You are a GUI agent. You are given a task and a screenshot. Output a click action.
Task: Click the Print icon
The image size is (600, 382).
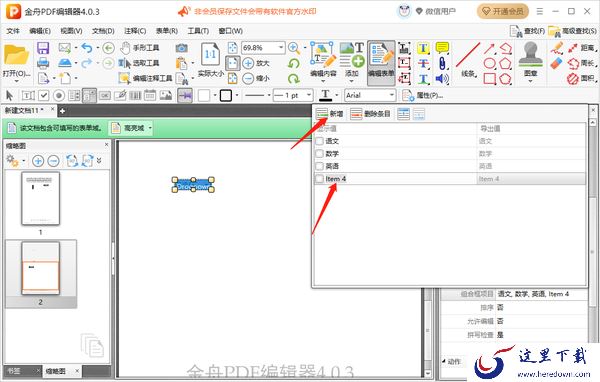(x=43, y=63)
